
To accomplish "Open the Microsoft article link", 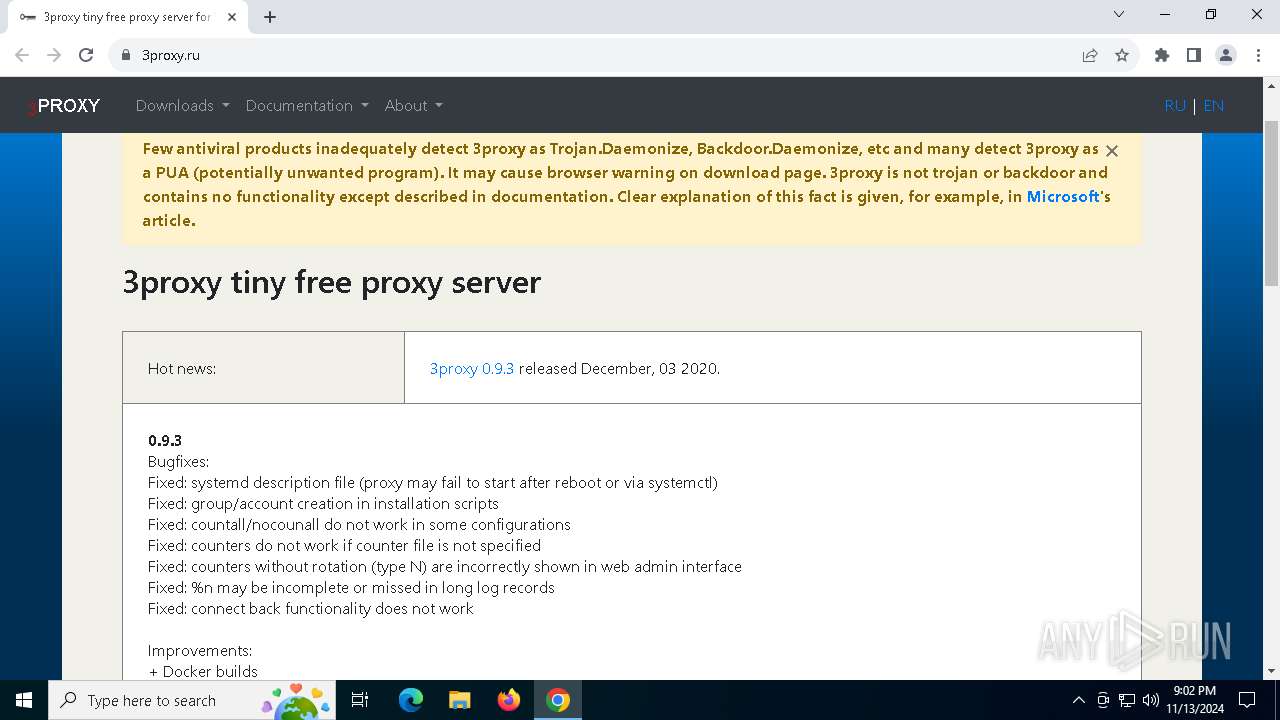I will pos(1063,197).
